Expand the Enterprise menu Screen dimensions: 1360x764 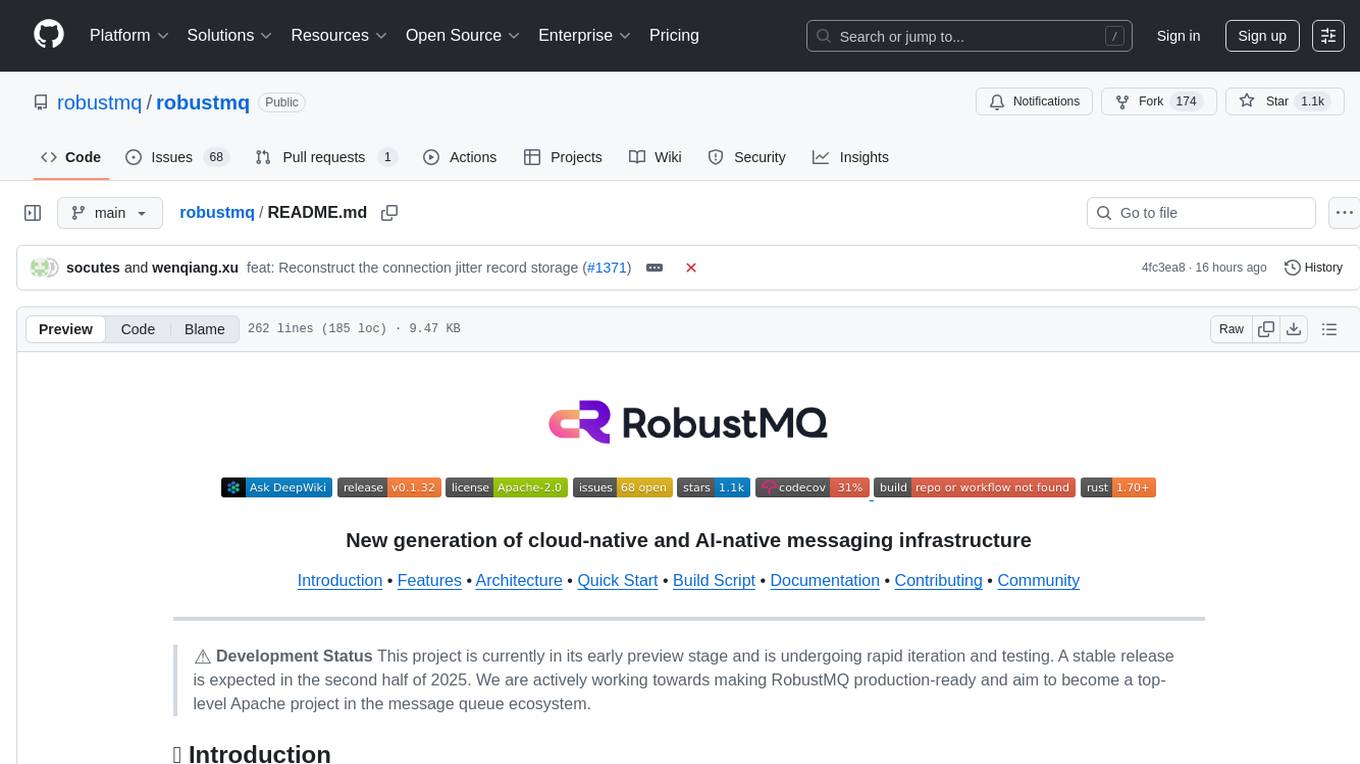pos(584,35)
